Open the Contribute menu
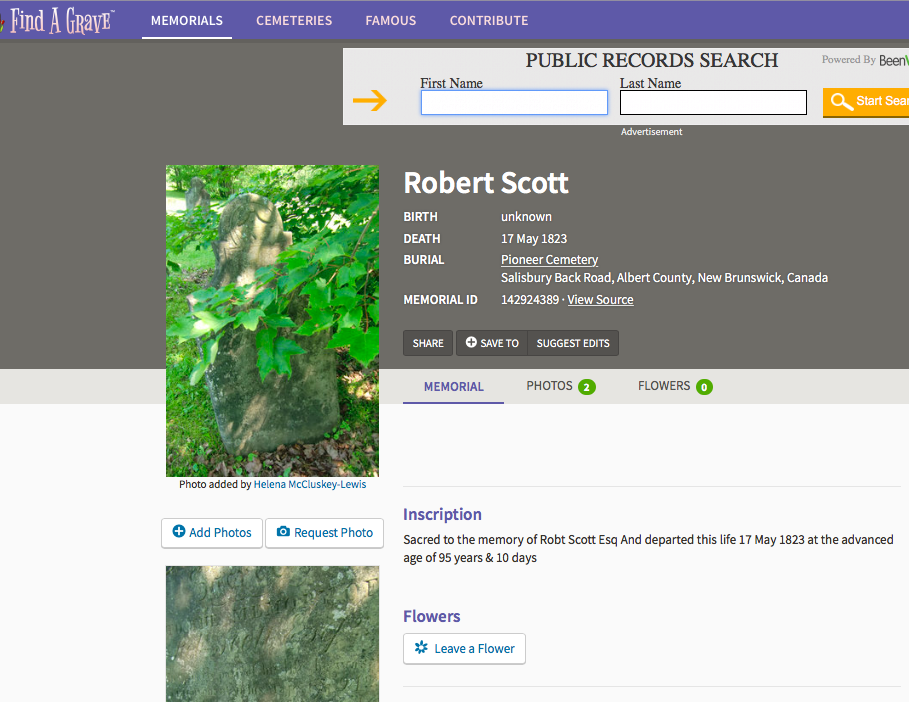Image resolution: width=909 pixels, height=702 pixels. click(489, 21)
